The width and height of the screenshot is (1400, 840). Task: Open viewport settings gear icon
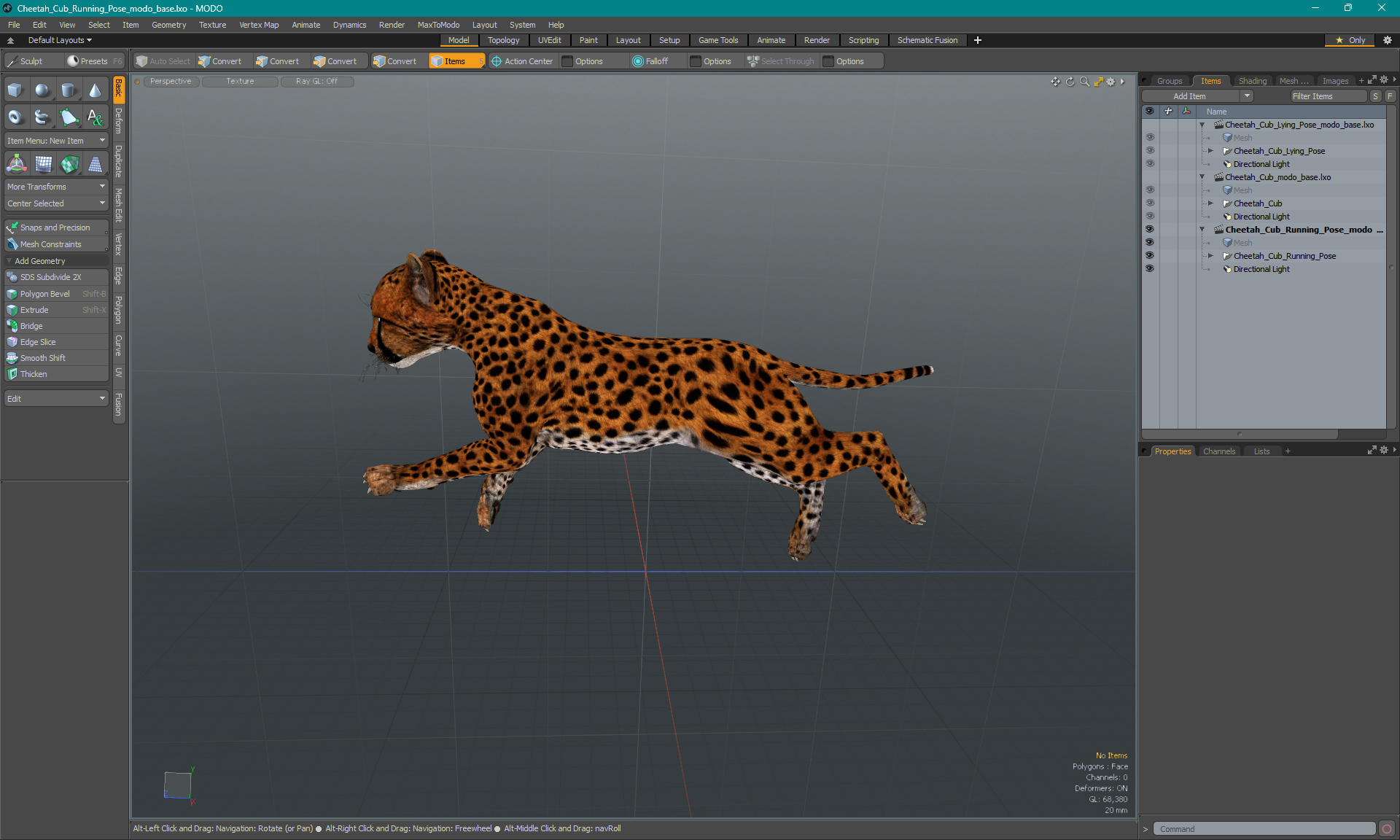1111,82
